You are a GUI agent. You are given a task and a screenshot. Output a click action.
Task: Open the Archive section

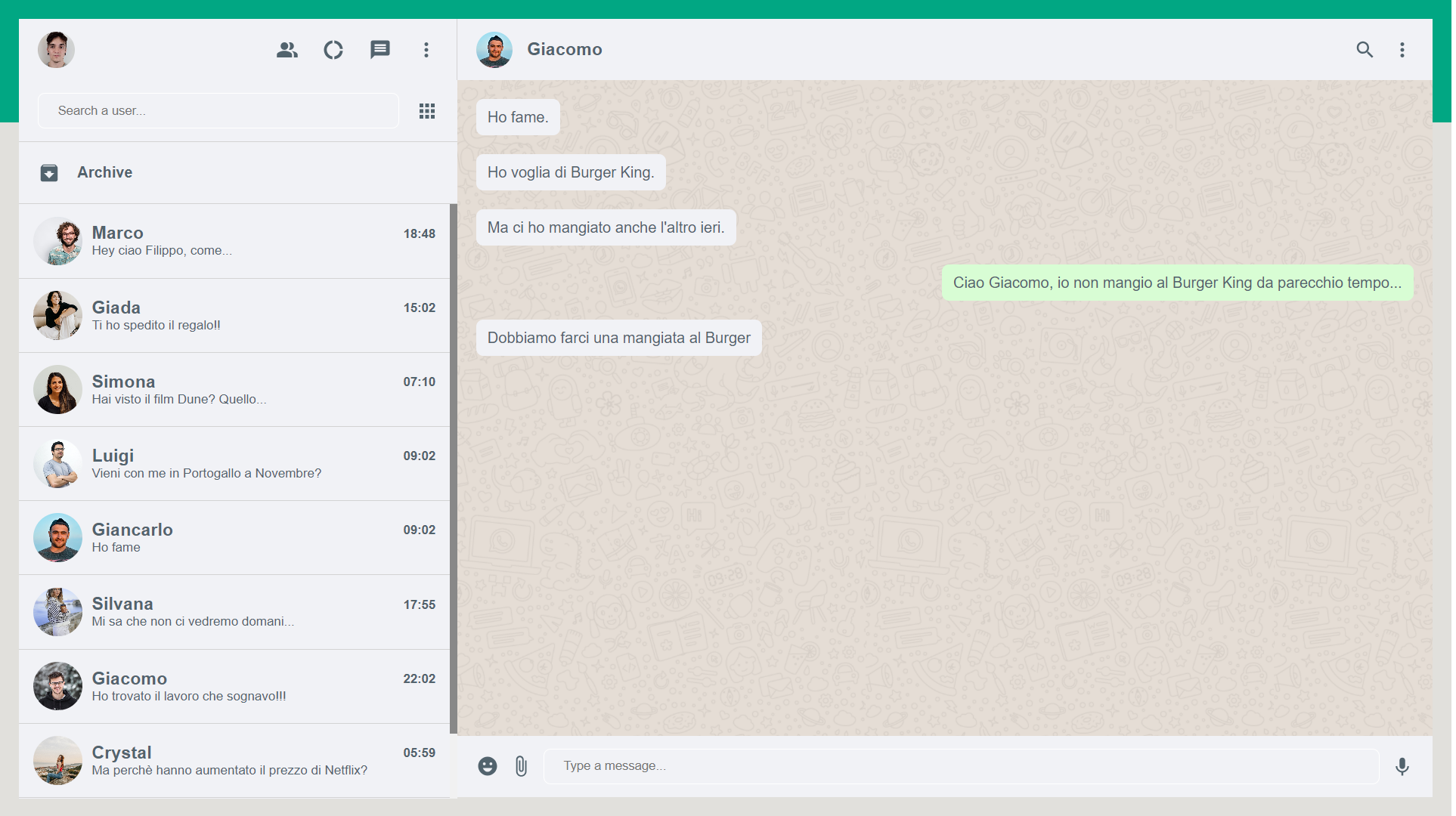click(104, 172)
